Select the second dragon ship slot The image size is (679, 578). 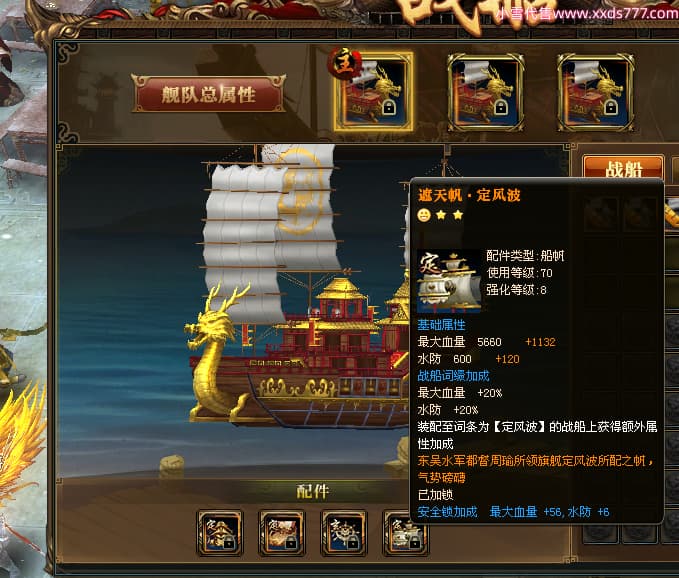(x=485, y=92)
